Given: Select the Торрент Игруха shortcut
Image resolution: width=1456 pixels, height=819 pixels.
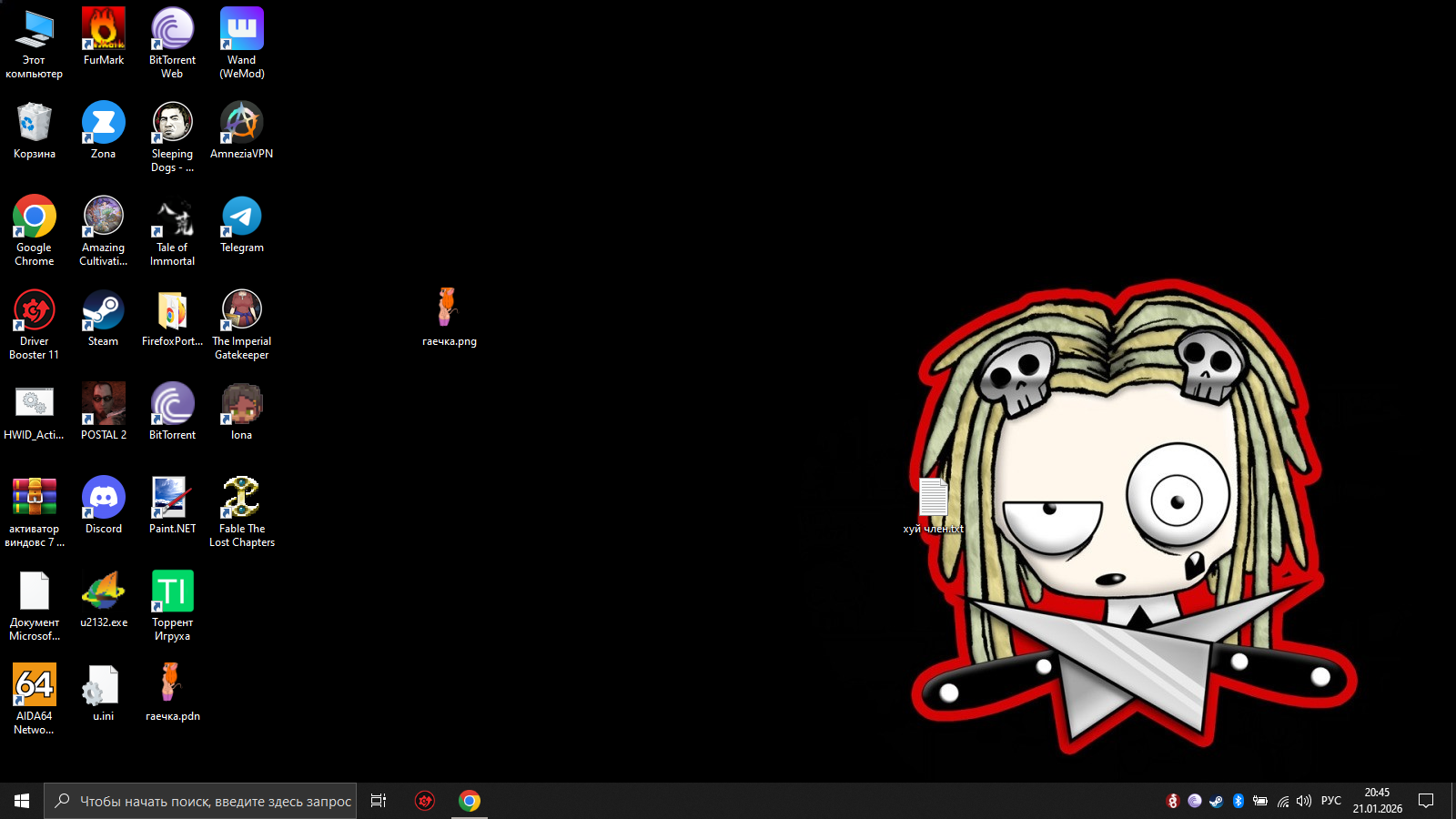Looking at the screenshot, I should pyautogui.click(x=172, y=605).
